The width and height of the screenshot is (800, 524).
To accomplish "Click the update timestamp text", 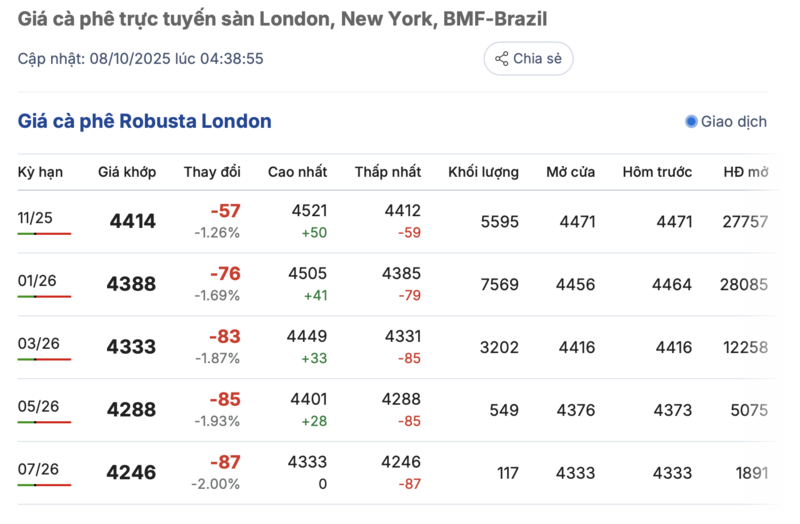I will (x=140, y=59).
